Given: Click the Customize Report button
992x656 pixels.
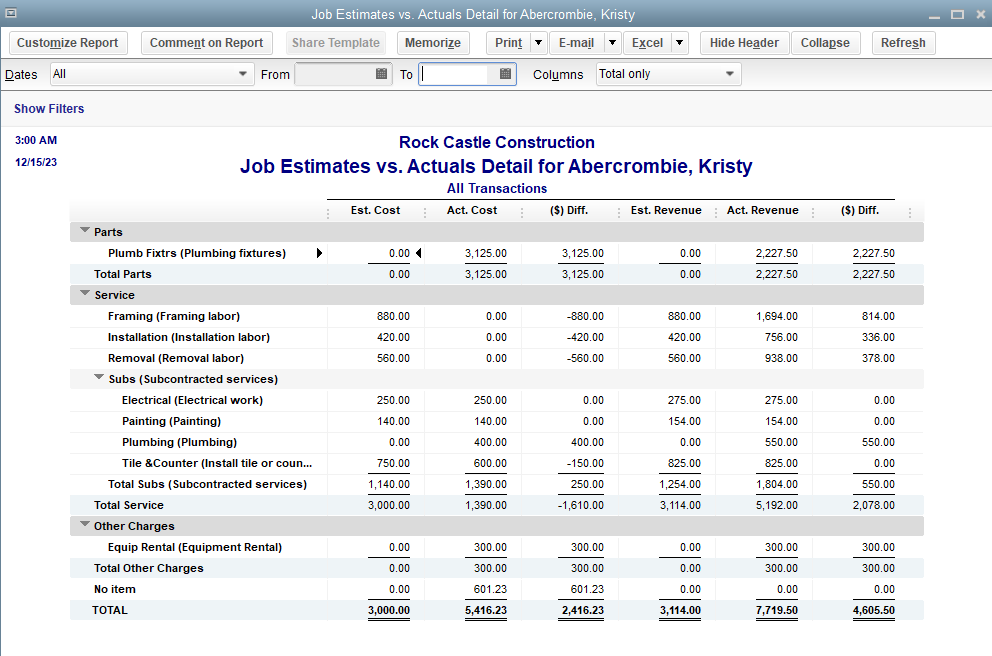Looking at the screenshot, I should coord(68,43).
